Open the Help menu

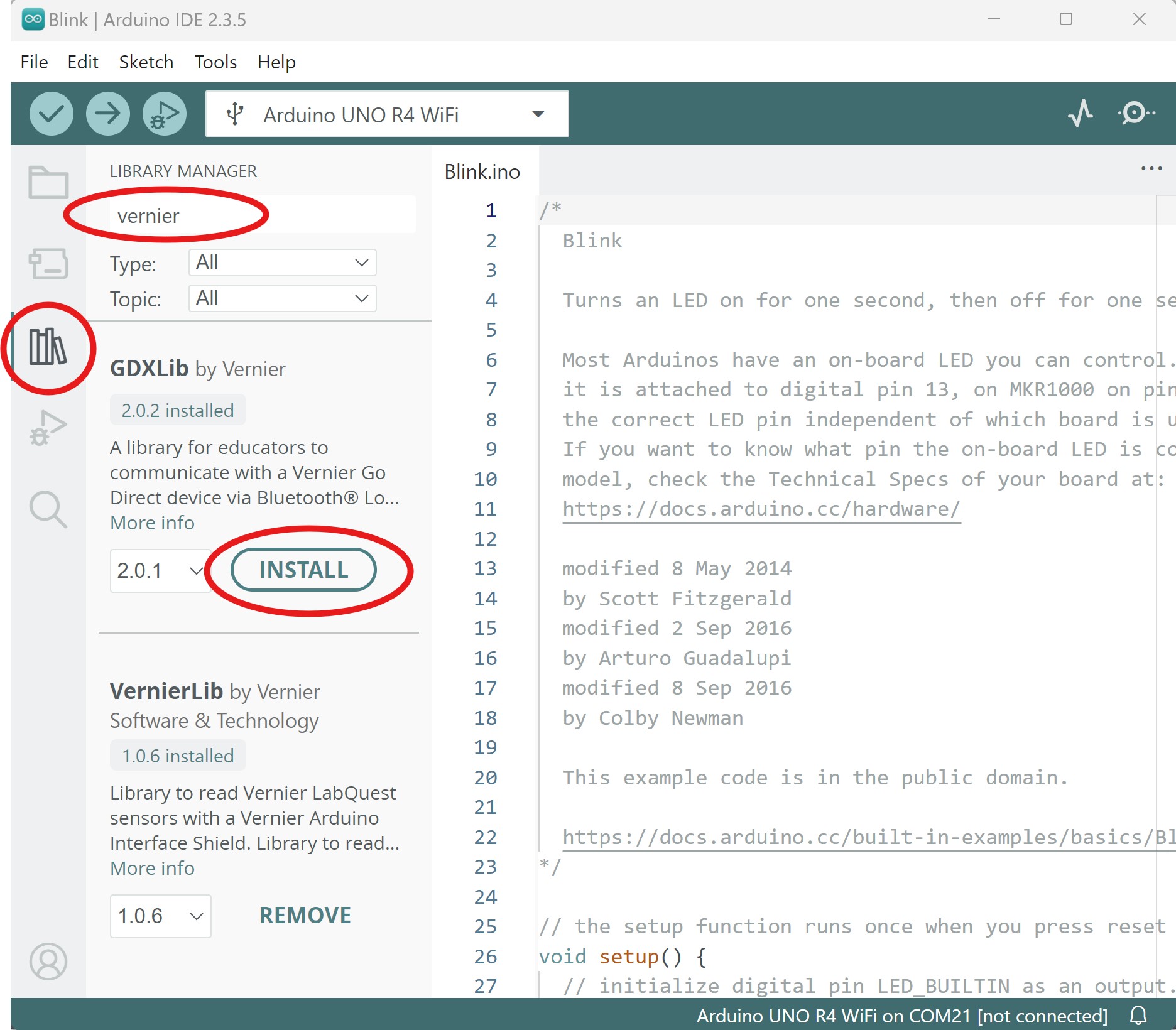click(x=276, y=62)
